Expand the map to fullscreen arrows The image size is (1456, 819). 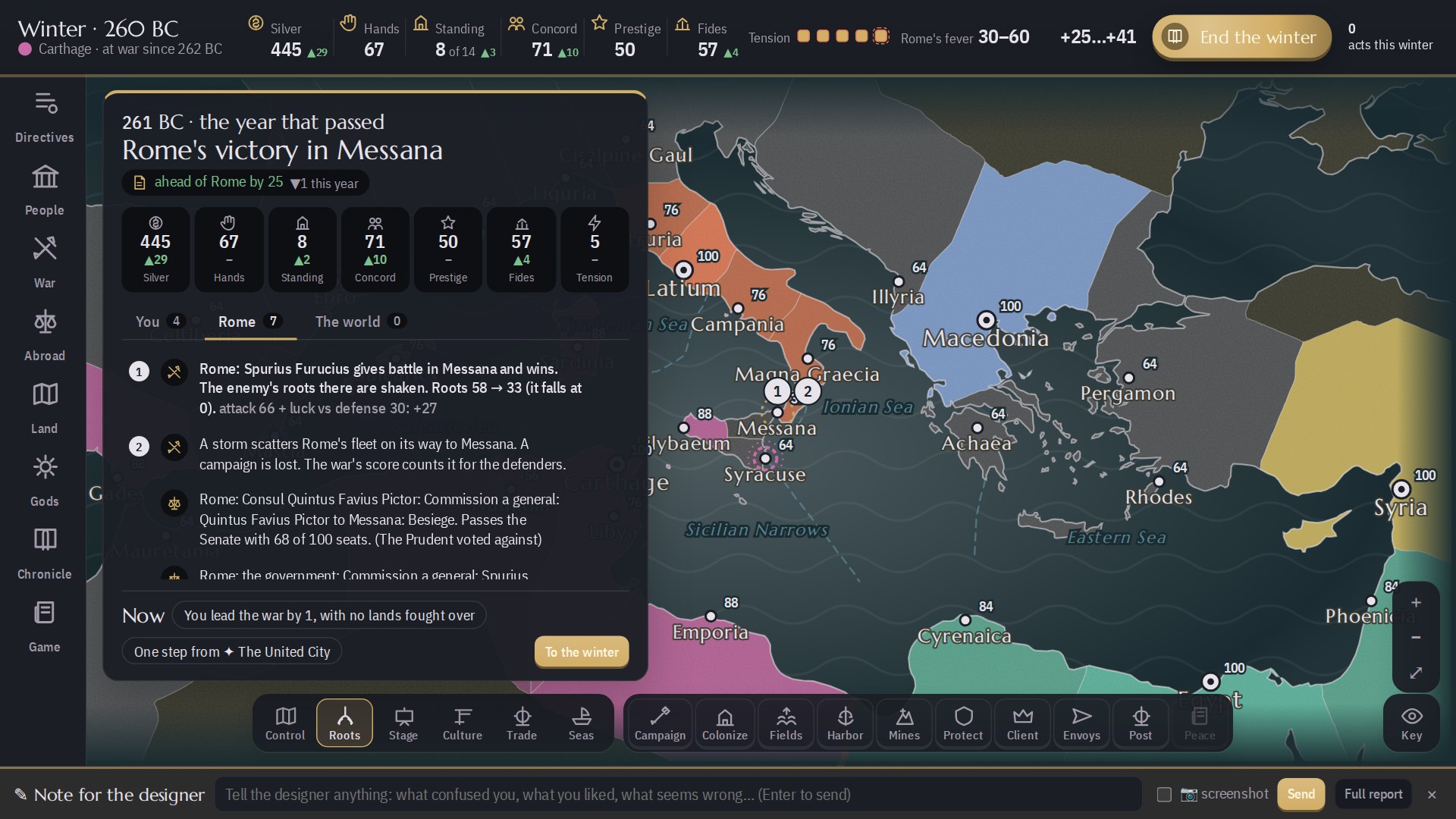pyautogui.click(x=1415, y=673)
